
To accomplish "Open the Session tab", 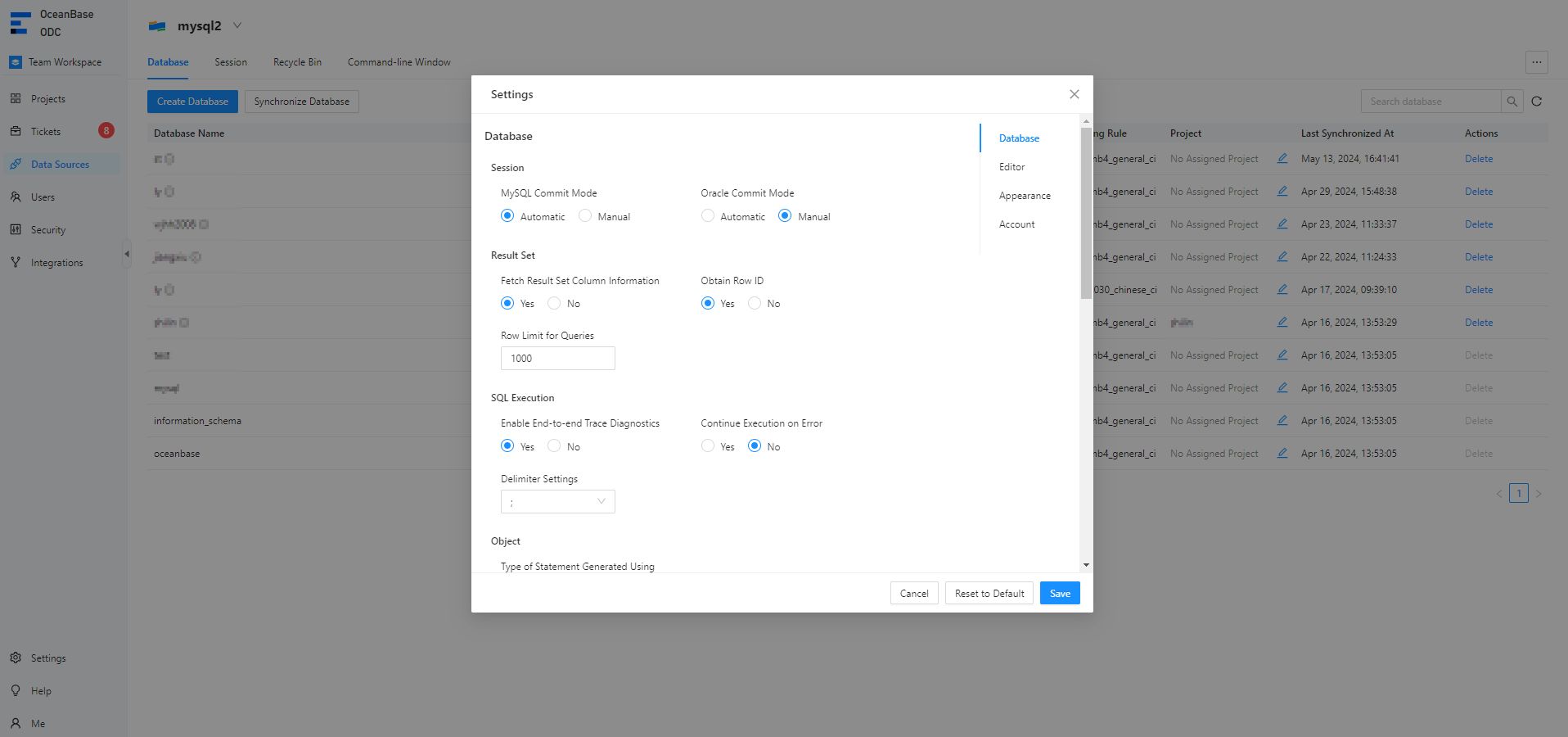I will click(231, 62).
